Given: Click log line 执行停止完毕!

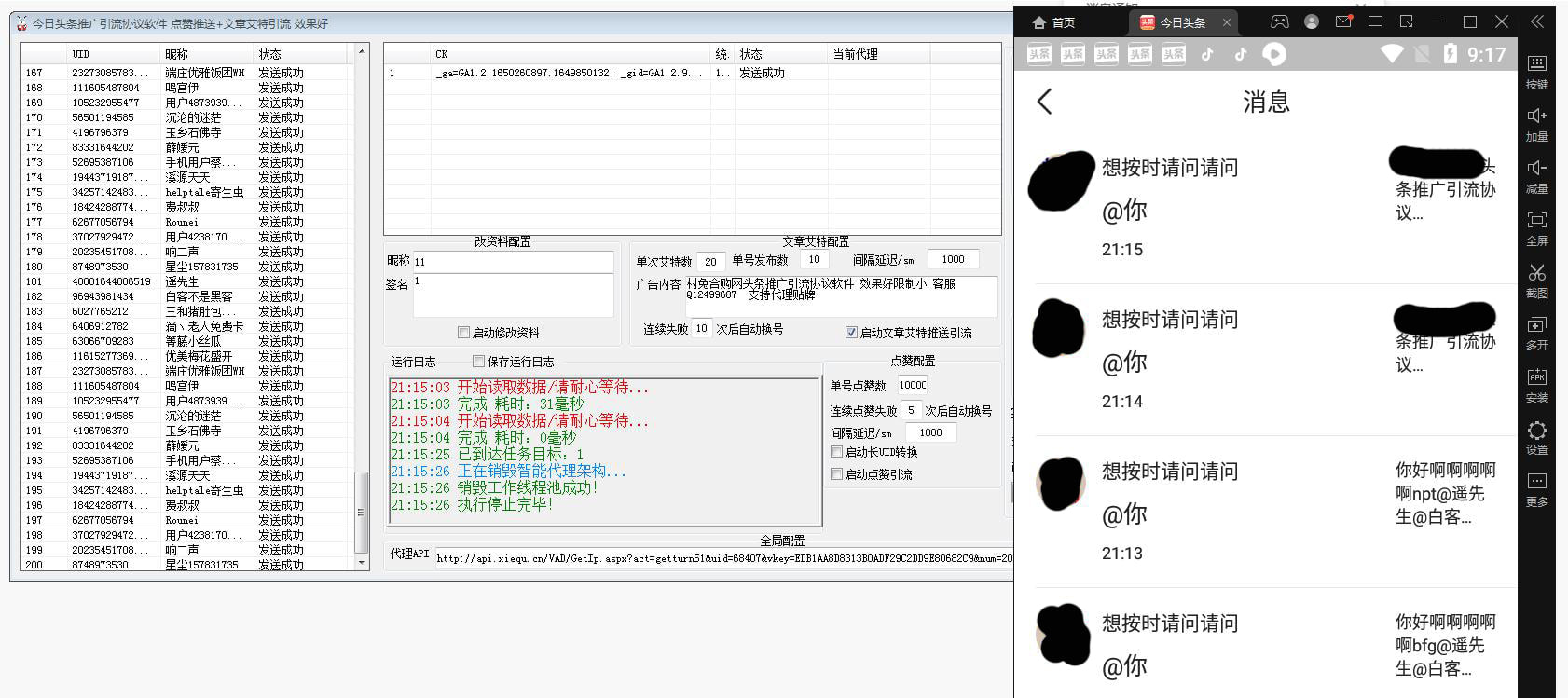Looking at the screenshot, I should point(472,505).
